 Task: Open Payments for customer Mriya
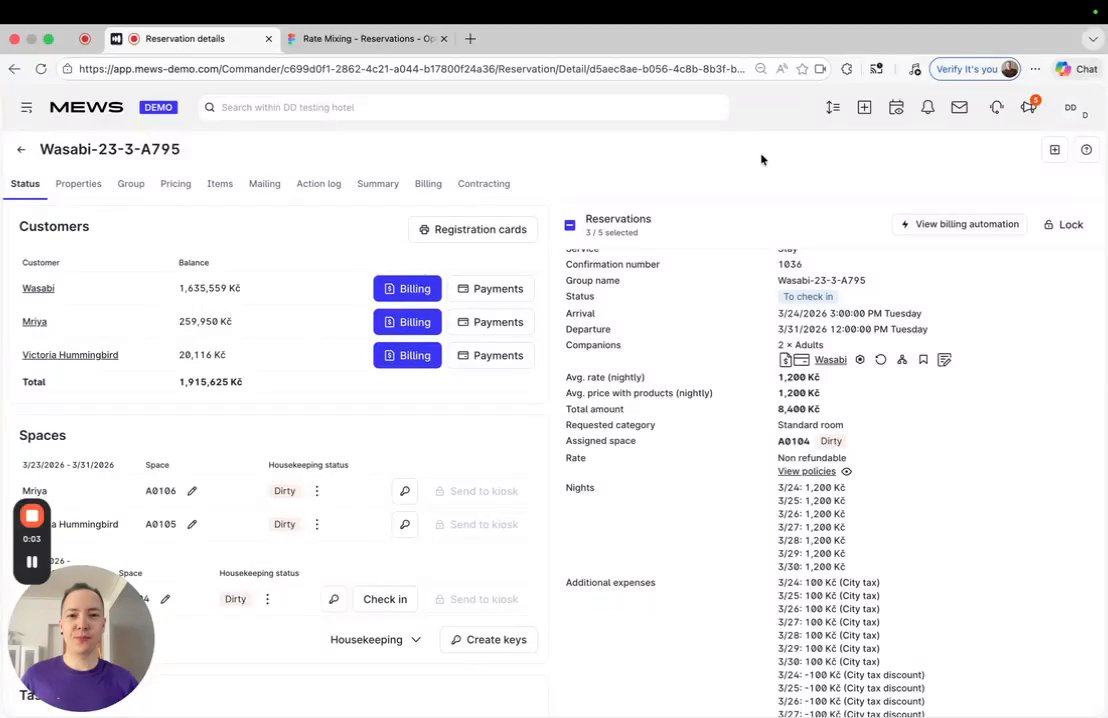pyautogui.click(x=490, y=322)
